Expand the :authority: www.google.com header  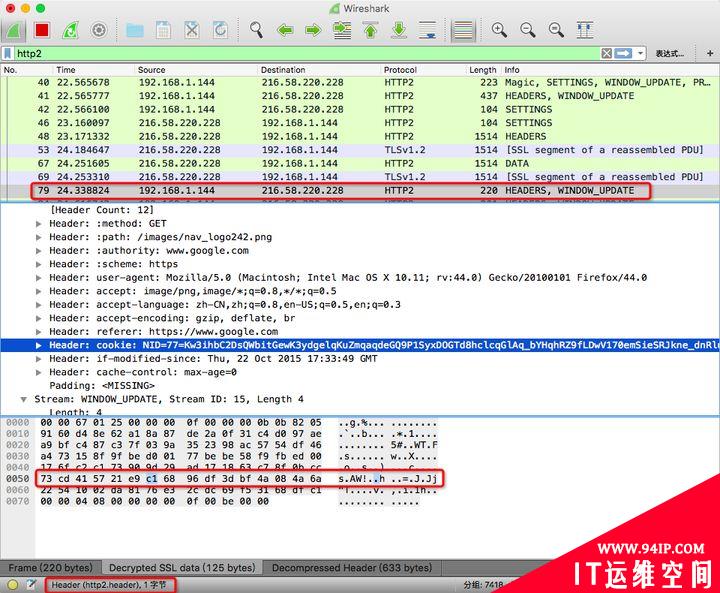tap(39, 251)
